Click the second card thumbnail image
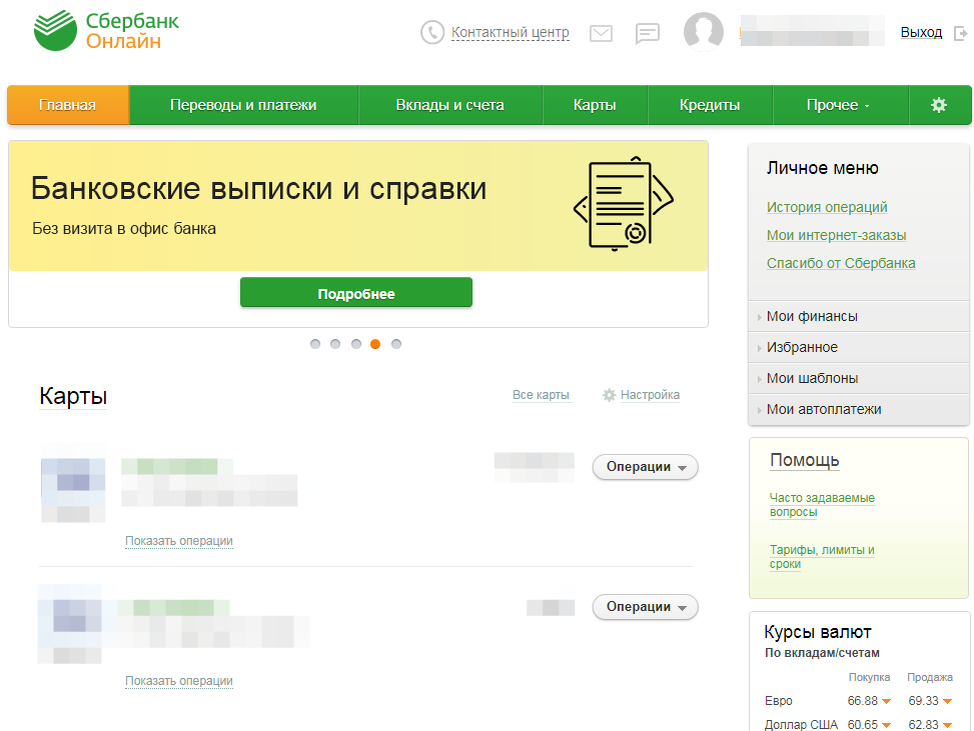 click(70, 623)
